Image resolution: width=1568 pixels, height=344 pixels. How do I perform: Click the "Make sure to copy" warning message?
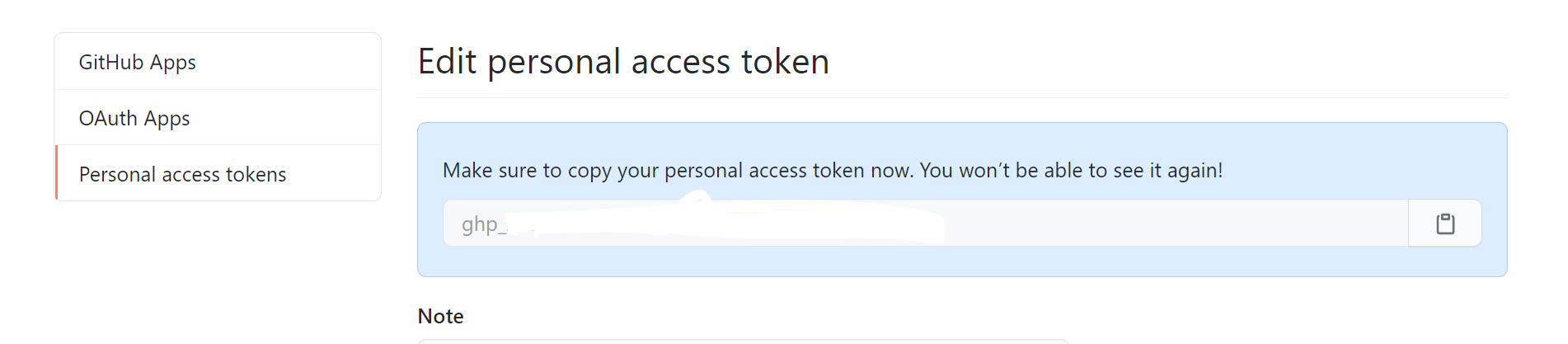tap(833, 170)
